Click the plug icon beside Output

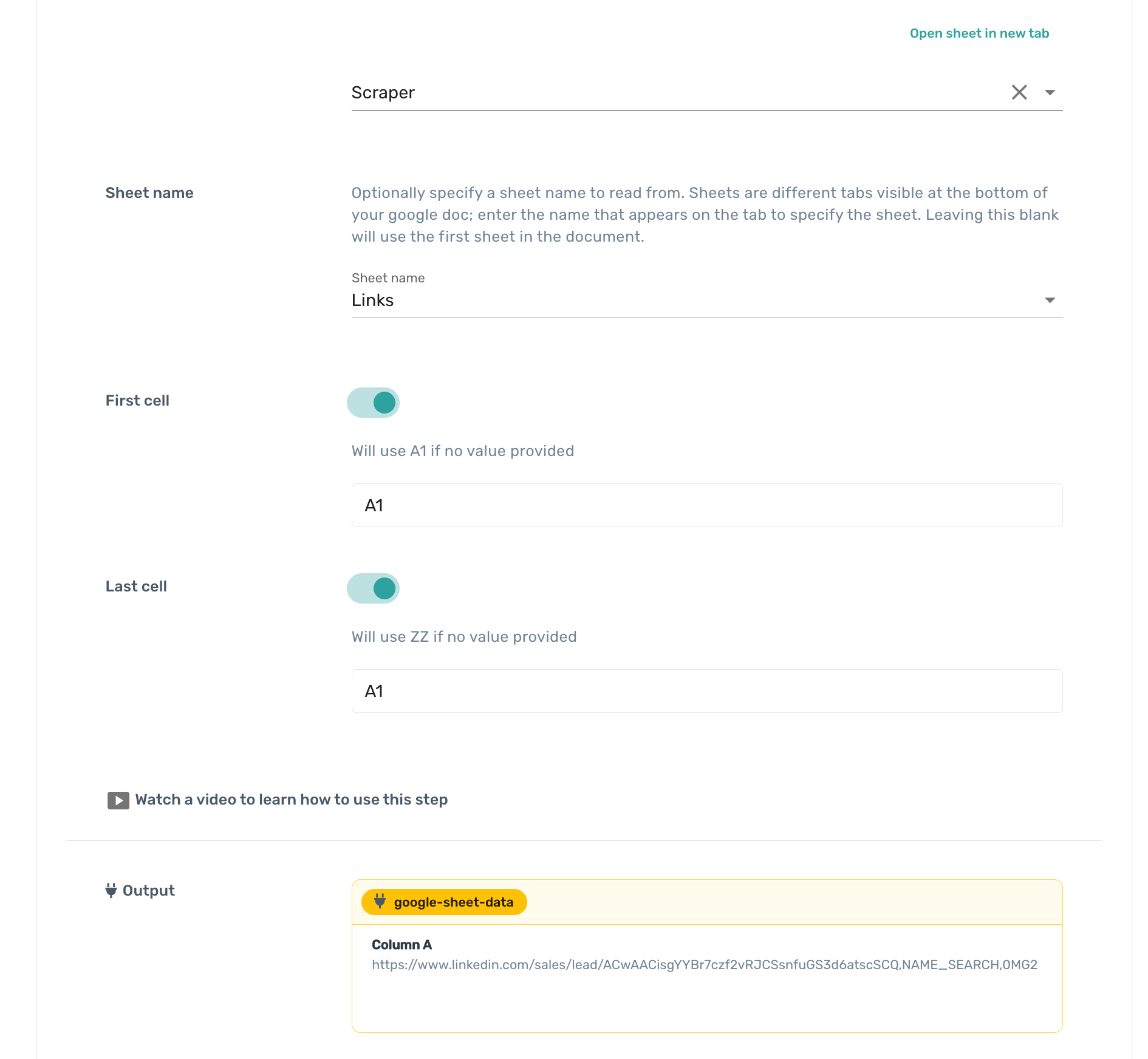click(111, 890)
